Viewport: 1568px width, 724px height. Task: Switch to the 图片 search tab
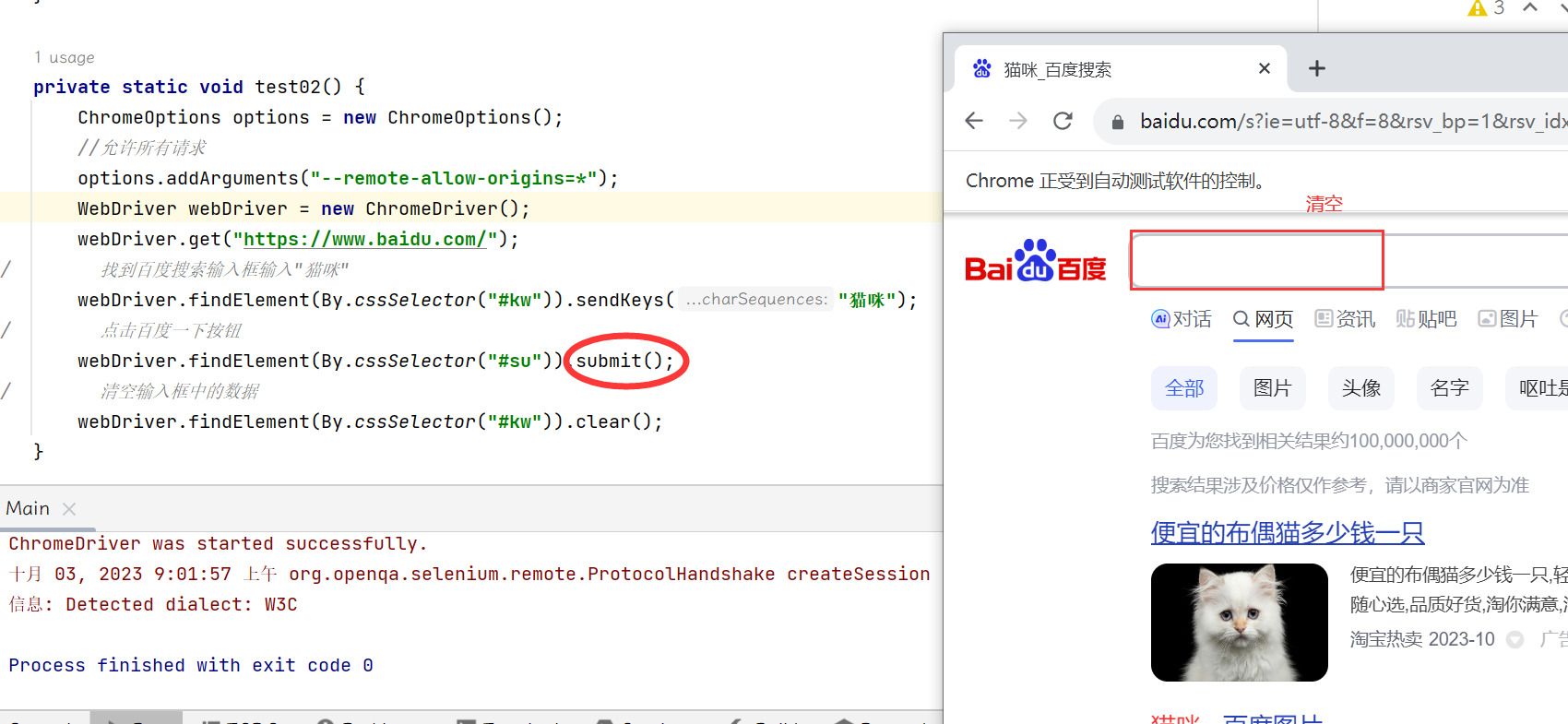pos(1508,319)
